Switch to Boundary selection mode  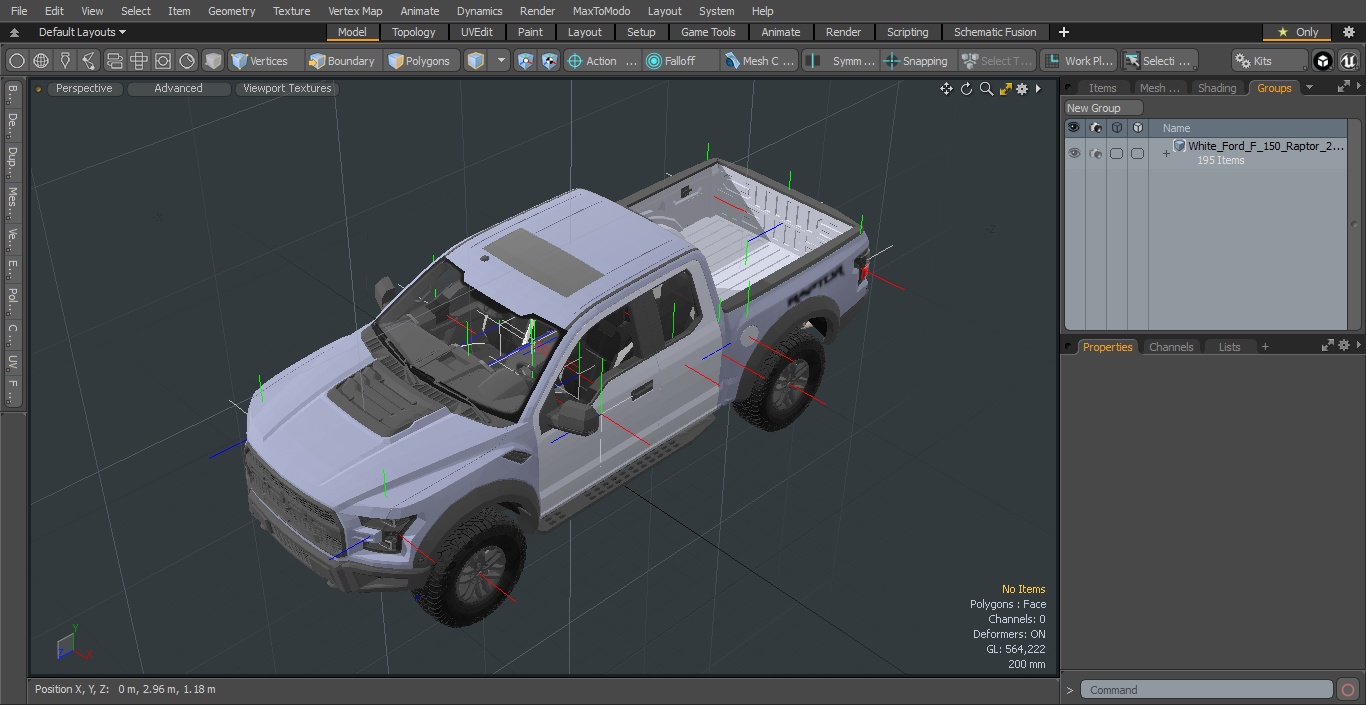coord(343,61)
